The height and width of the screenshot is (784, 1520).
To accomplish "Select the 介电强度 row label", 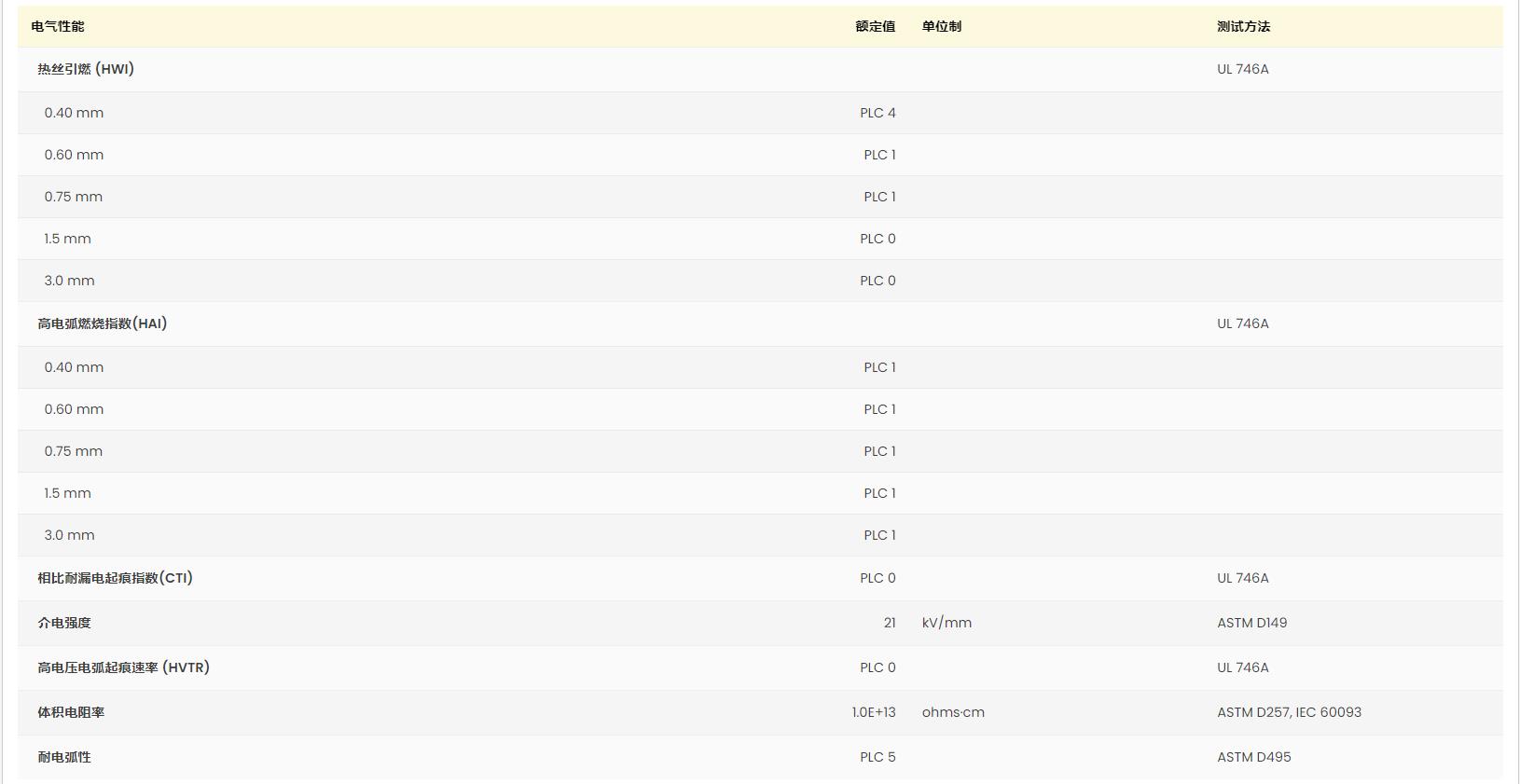I will [x=64, y=623].
